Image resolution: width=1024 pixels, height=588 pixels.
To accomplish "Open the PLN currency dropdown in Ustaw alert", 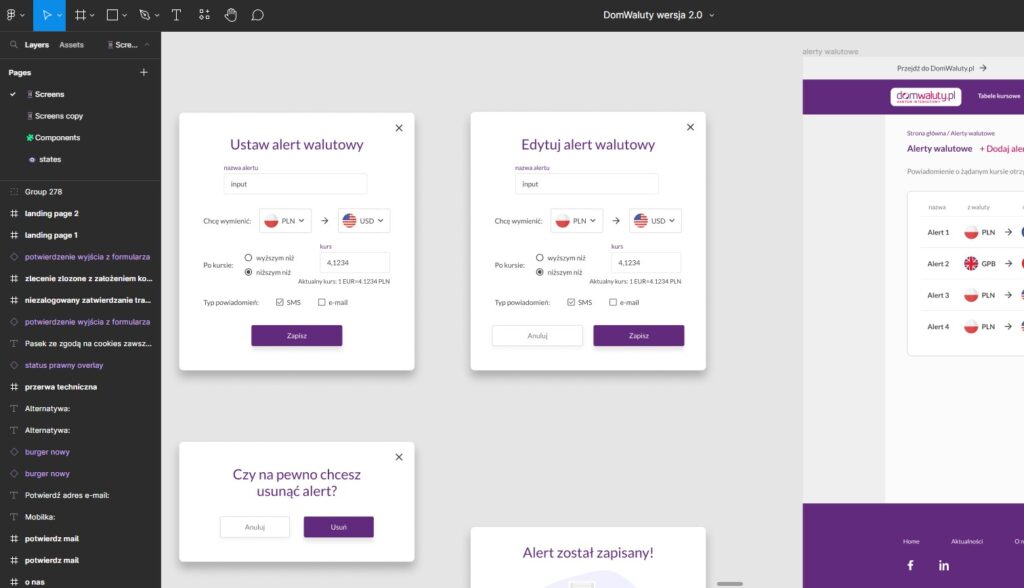I will [285, 221].
